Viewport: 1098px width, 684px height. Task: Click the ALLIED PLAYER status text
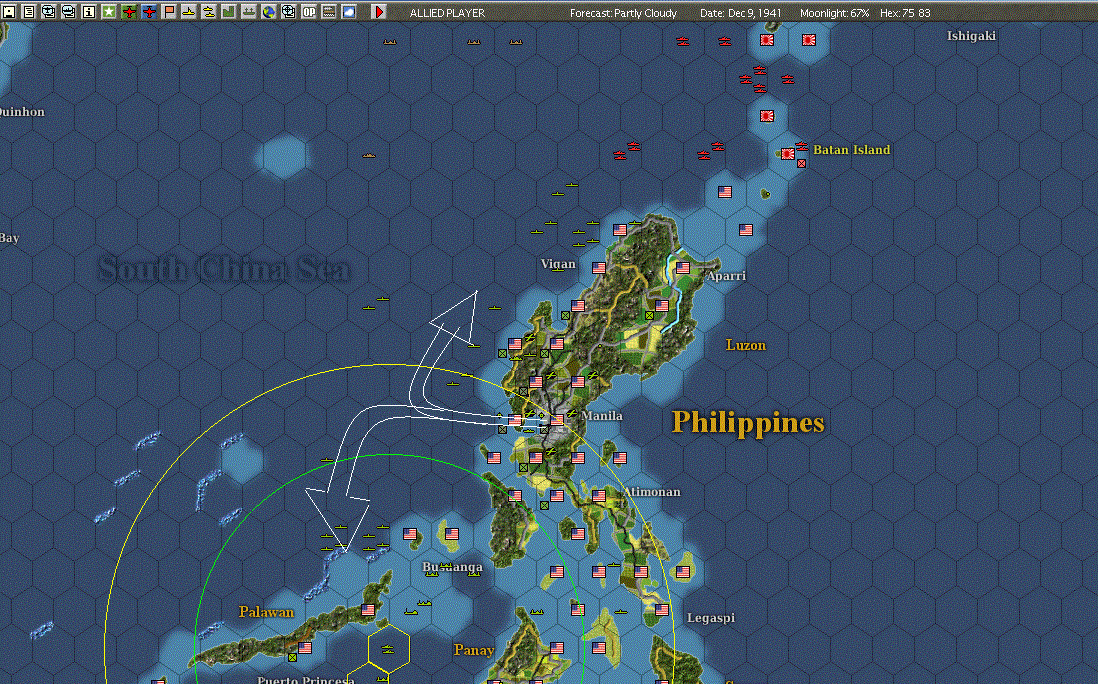[x=447, y=13]
